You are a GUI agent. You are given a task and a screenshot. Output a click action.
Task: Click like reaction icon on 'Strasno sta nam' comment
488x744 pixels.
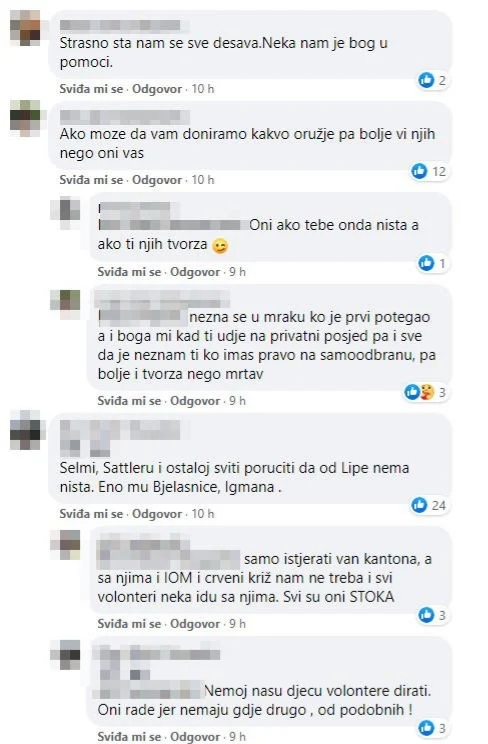click(x=426, y=80)
